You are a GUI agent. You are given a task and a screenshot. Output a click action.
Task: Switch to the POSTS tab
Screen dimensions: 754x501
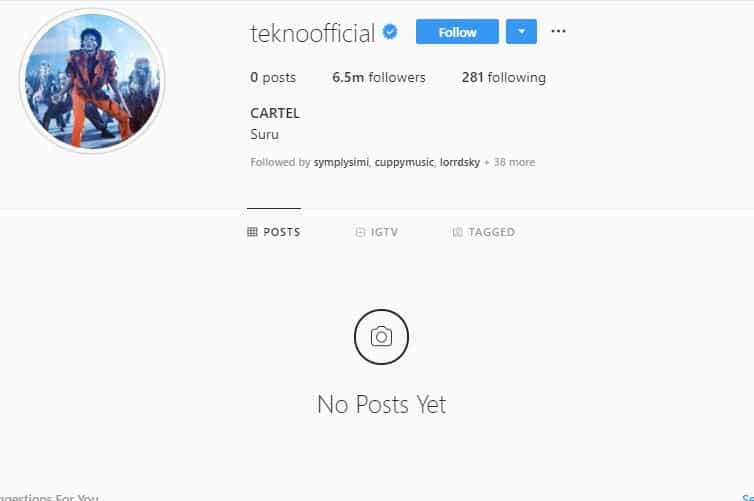[274, 232]
